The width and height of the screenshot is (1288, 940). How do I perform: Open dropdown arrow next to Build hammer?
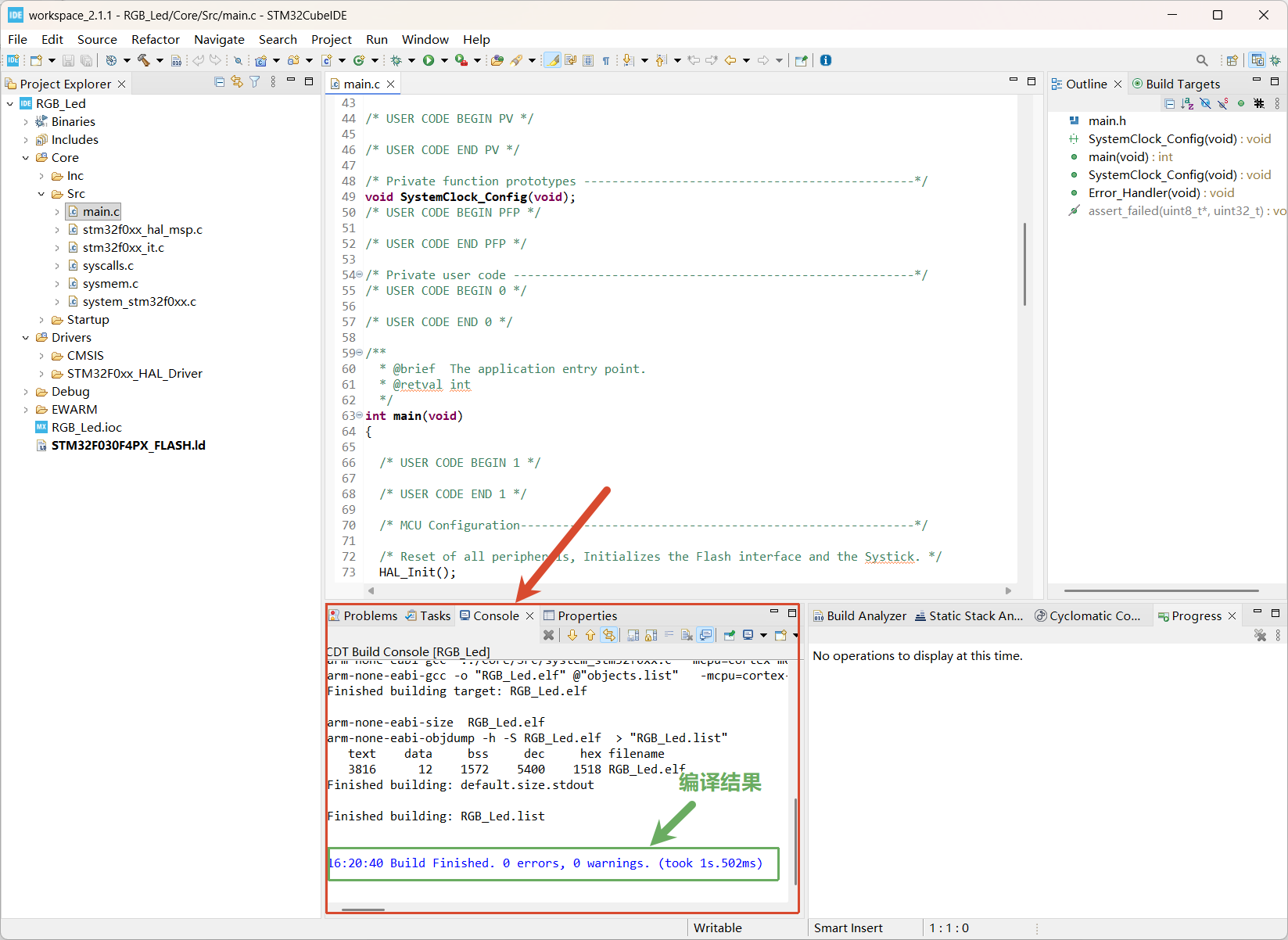pyautogui.click(x=160, y=60)
